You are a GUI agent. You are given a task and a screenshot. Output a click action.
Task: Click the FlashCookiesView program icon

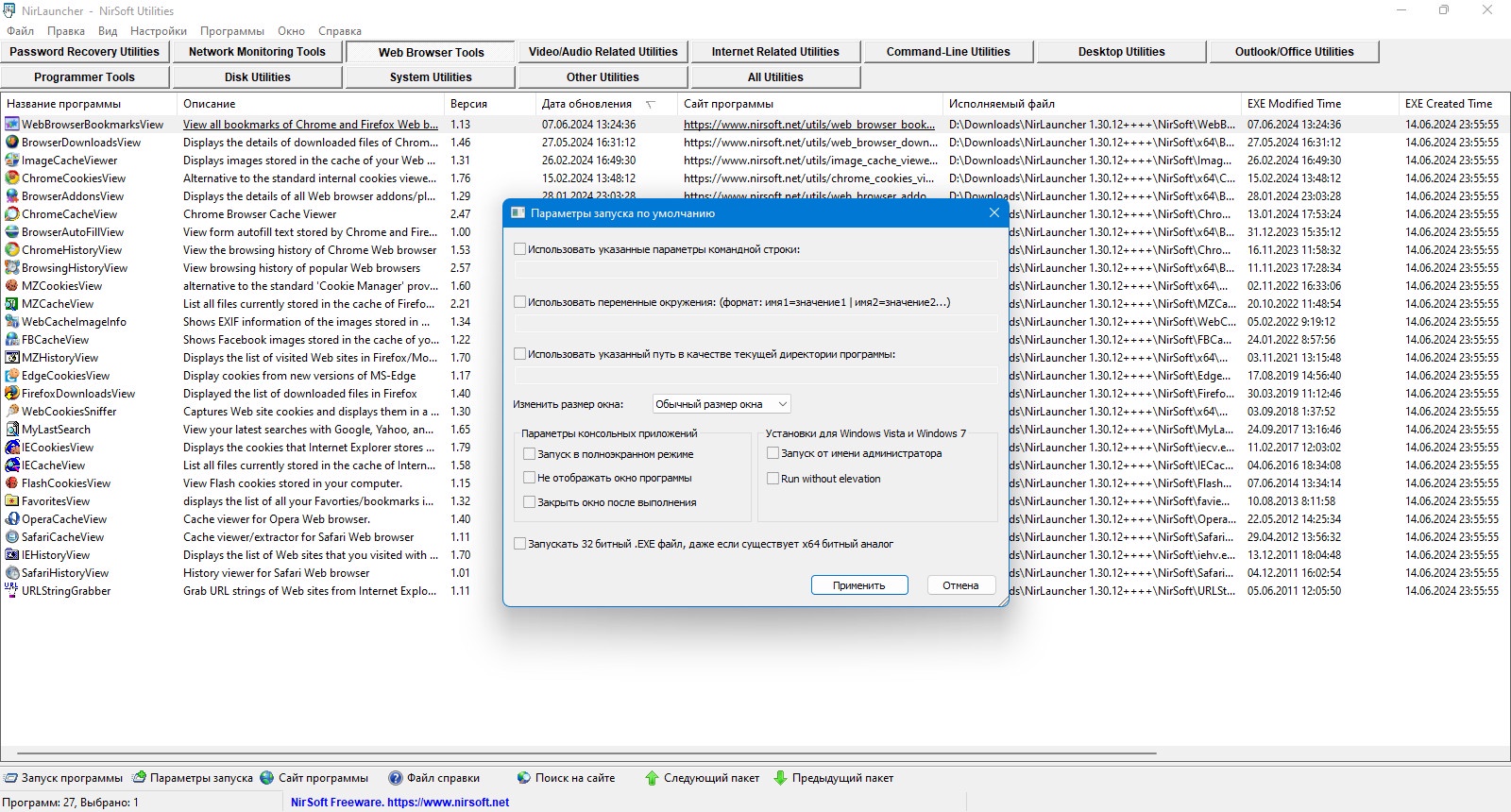[12, 482]
